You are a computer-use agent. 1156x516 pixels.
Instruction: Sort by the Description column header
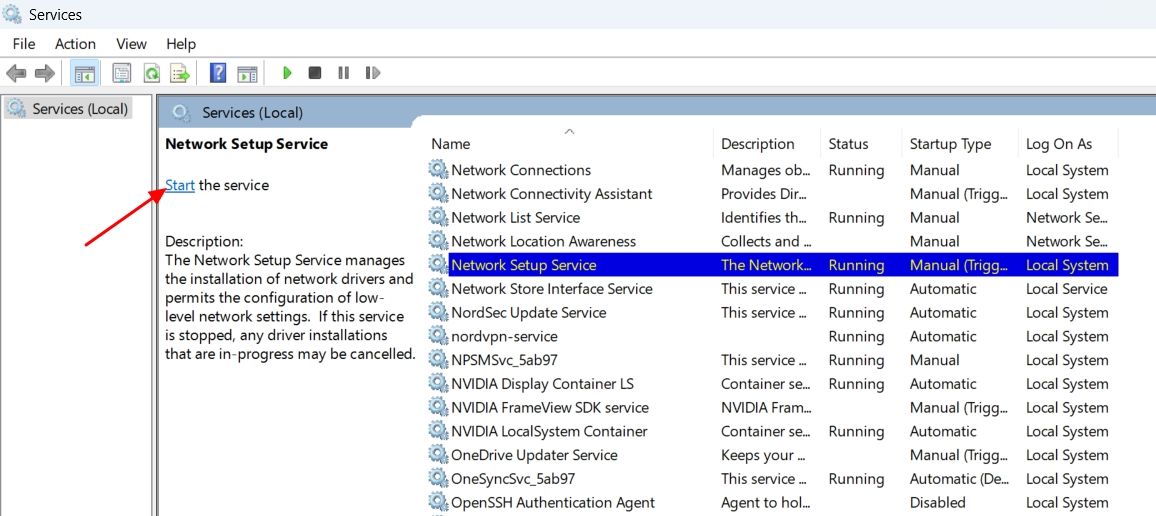coord(767,144)
